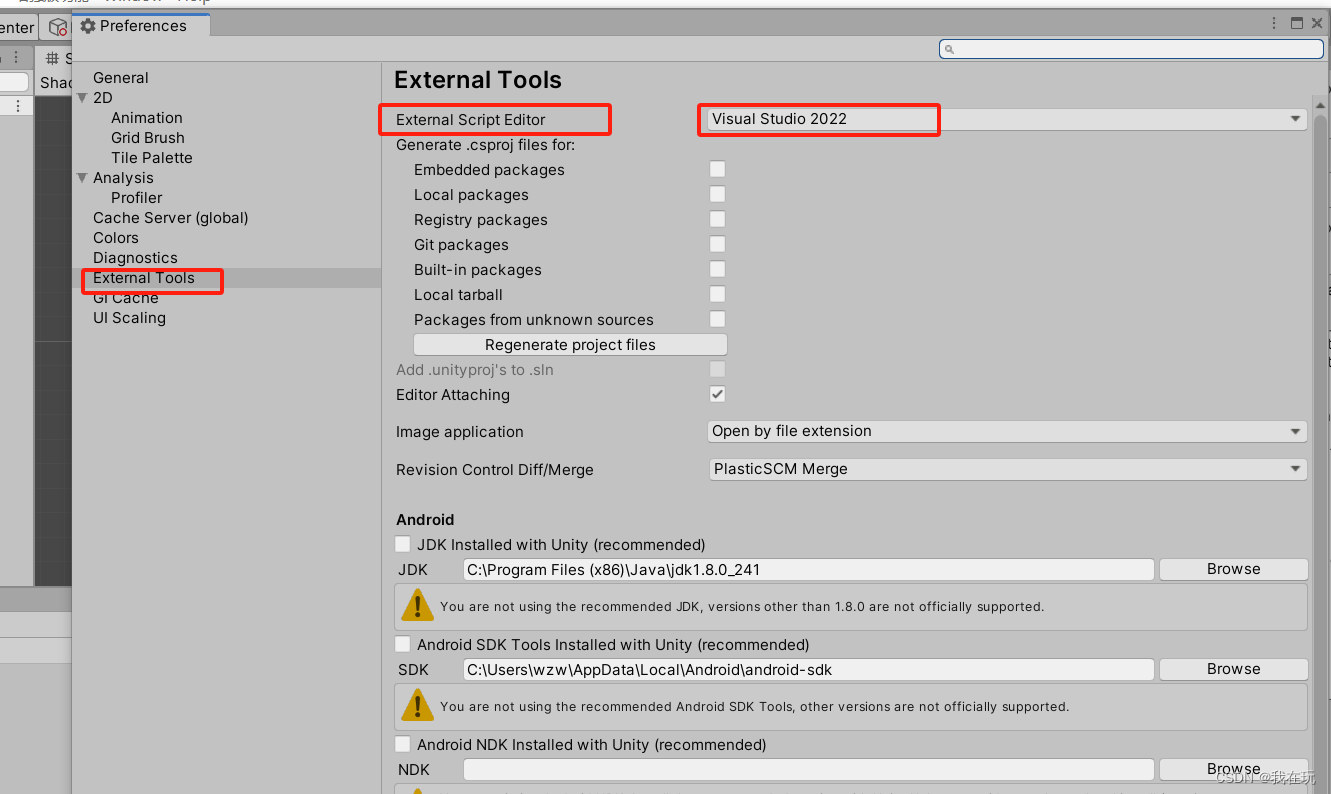Toggle Packages from unknown sources checkbox

tap(717, 319)
